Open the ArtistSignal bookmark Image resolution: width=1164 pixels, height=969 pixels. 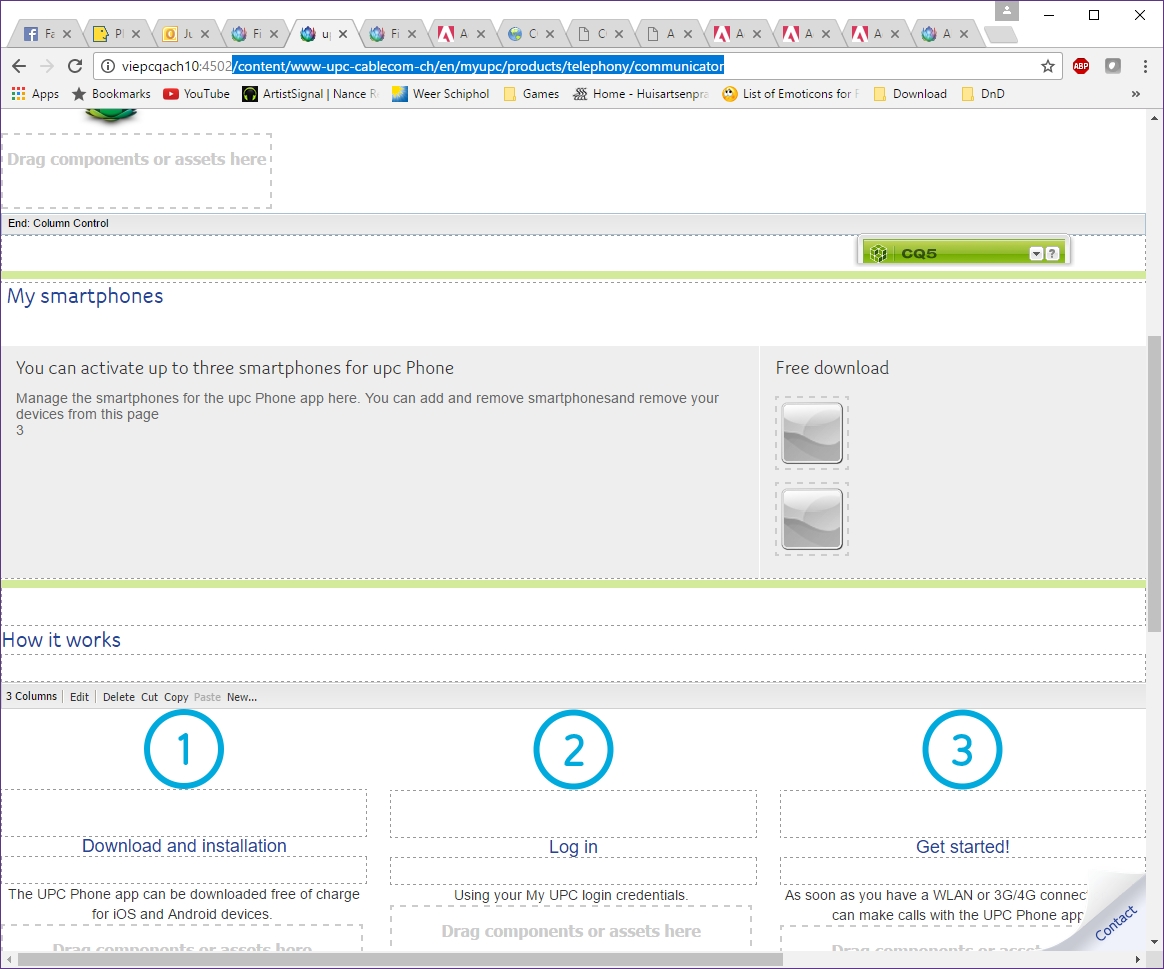coord(311,94)
